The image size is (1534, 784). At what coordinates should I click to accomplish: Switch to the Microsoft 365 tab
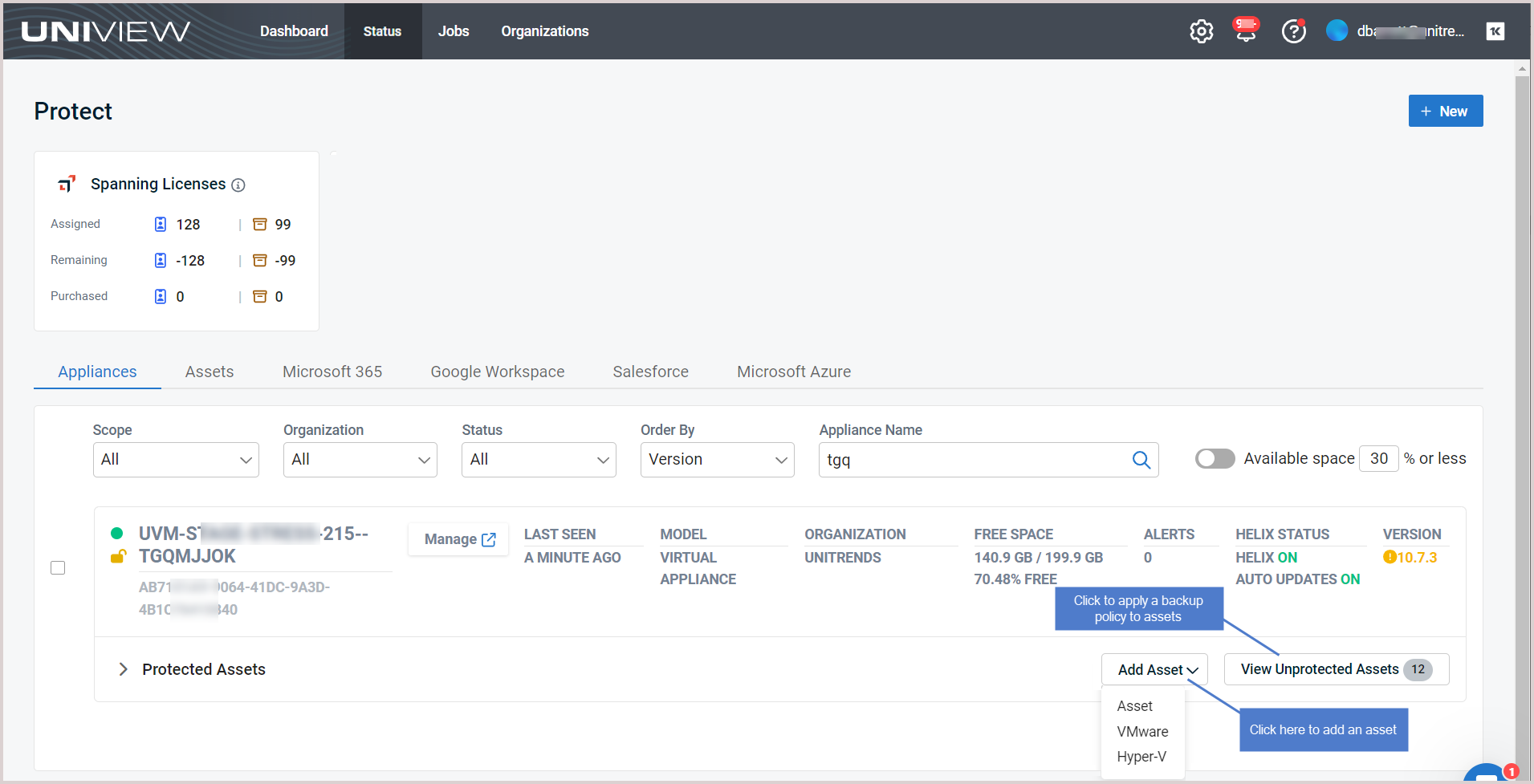coord(332,372)
